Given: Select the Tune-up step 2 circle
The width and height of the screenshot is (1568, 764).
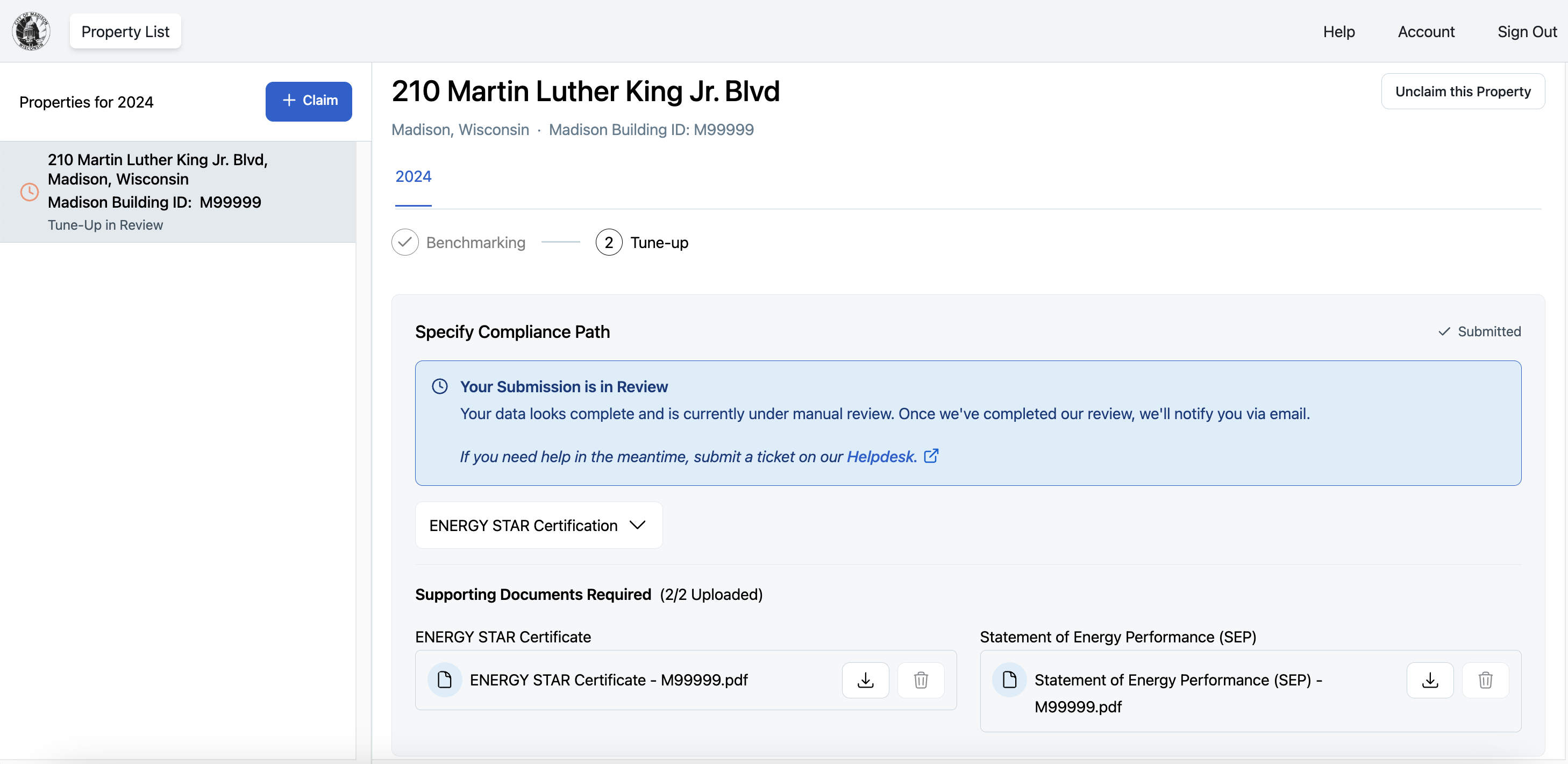Looking at the screenshot, I should [609, 243].
